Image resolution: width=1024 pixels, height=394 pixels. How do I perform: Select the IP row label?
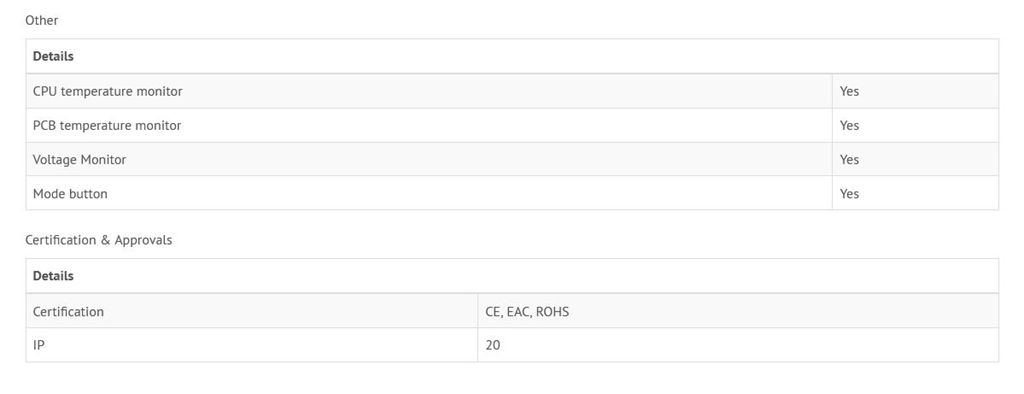(39, 345)
